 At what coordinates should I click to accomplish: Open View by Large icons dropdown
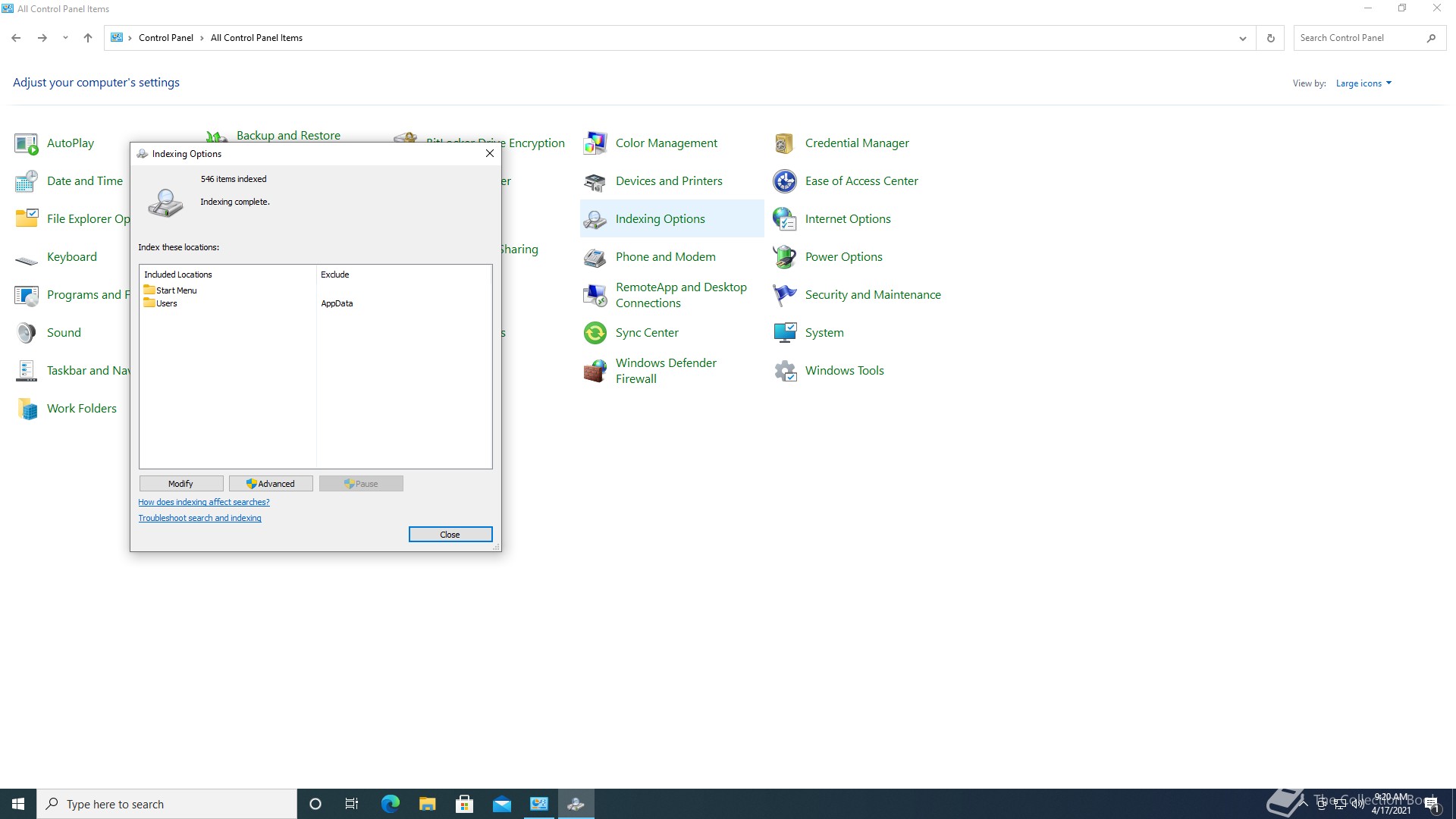tap(1363, 83)
